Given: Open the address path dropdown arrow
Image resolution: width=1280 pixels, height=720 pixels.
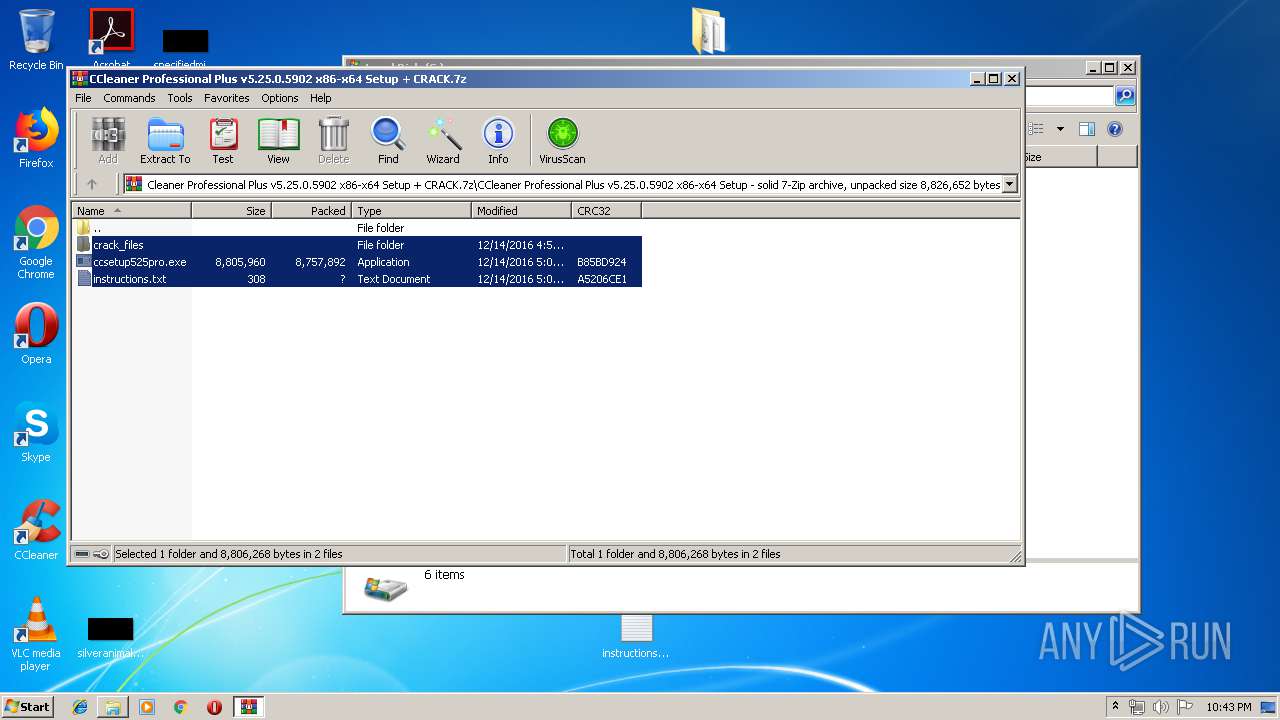Looking at the screenshot, I should click(1009, 184).
